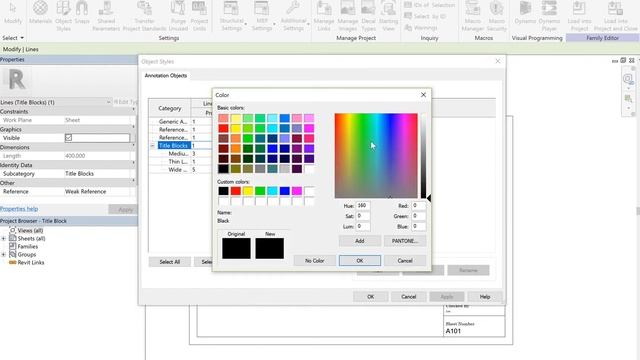Pick a hue in the color spectrum

tap(376, 156)
